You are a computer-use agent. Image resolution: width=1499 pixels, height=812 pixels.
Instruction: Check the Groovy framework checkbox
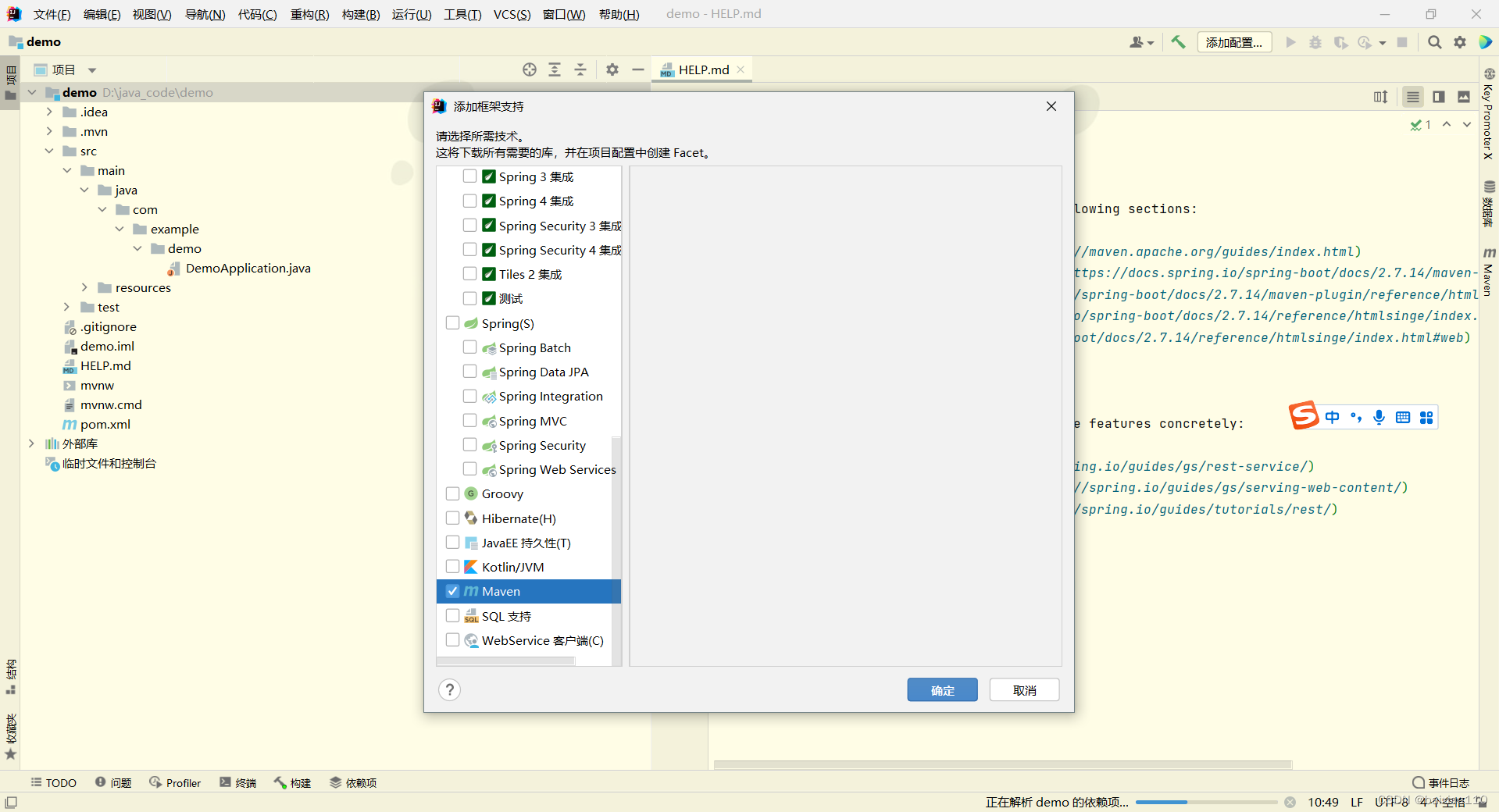tap(452, 493)
